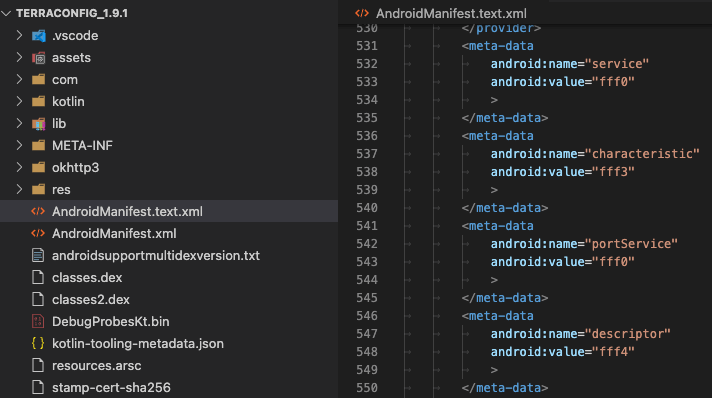The height and width of the screenshot is (398, 712).
Task: Click opening <meta-data tag on line 546
Action: pos(498,316)
